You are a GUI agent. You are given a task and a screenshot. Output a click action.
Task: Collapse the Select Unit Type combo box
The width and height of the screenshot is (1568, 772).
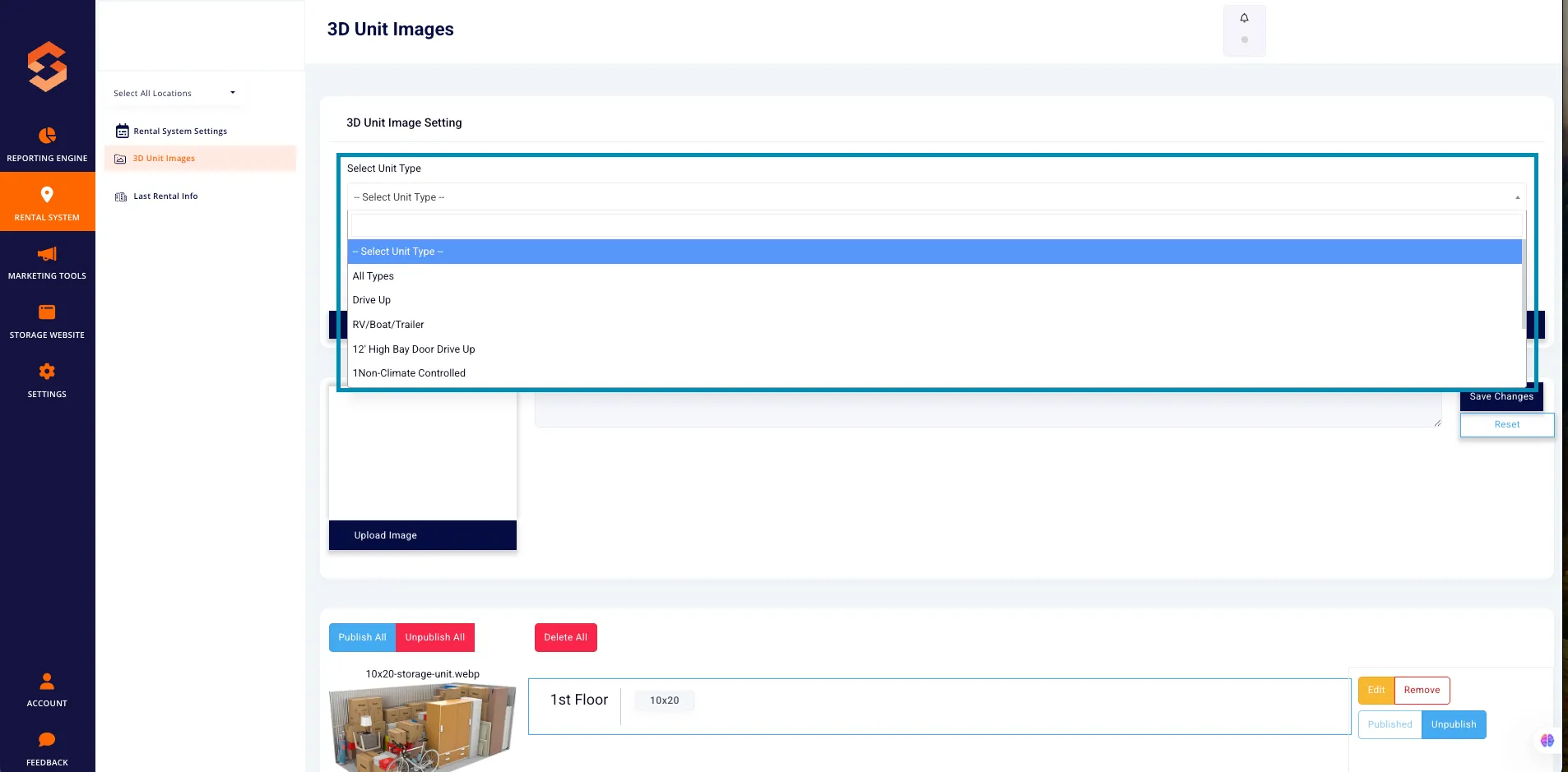point(936,197)
